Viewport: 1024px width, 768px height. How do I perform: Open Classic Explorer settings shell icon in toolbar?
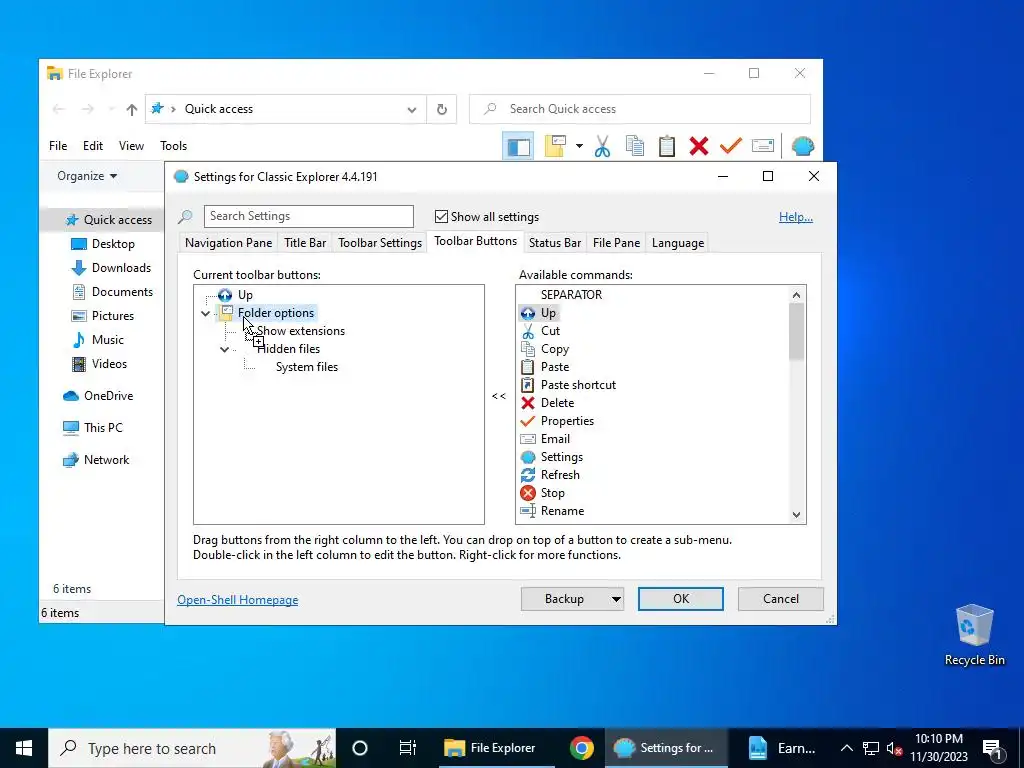tap(803, 146)
